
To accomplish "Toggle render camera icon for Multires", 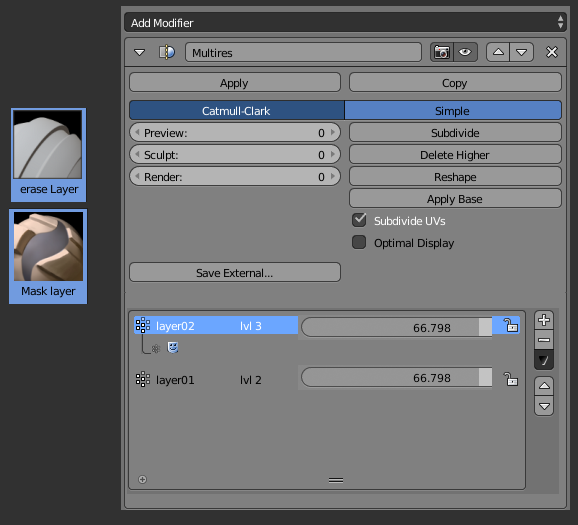I will pos(442,52).
